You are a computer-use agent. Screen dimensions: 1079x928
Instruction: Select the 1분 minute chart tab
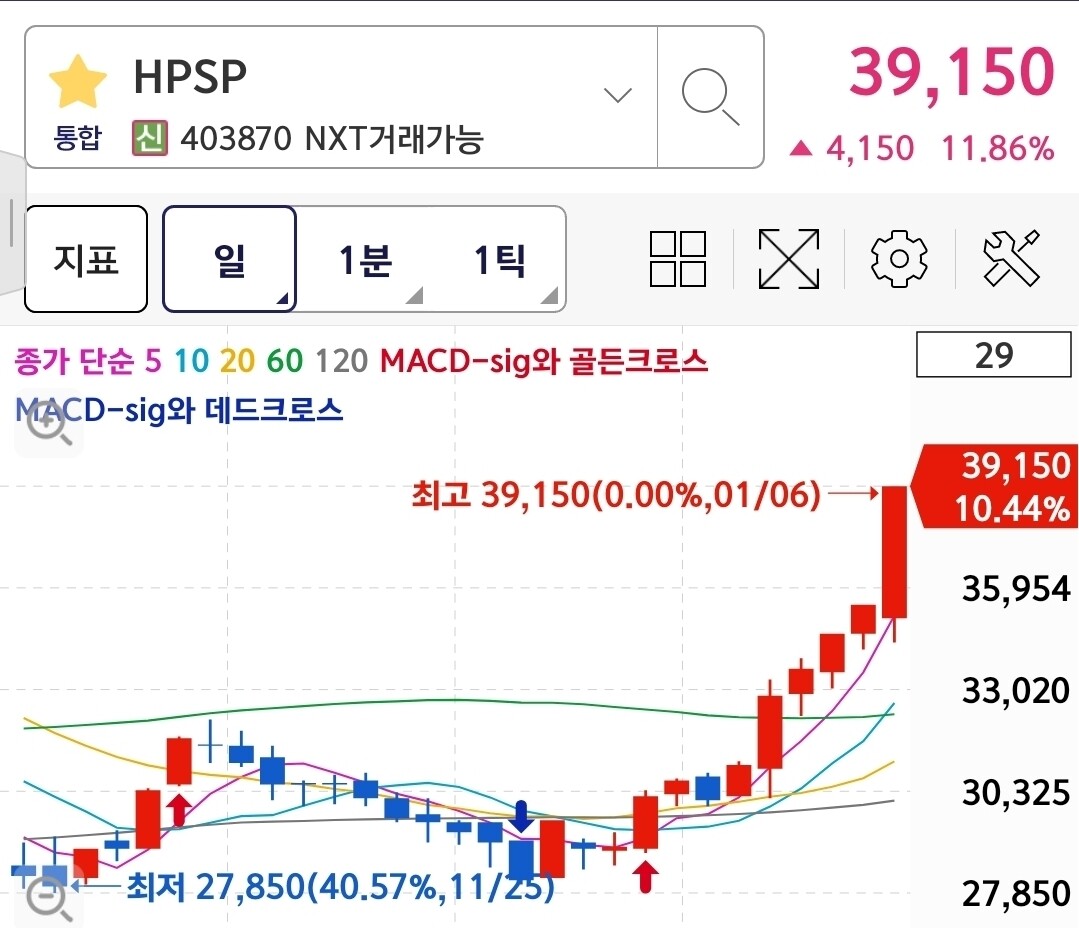click(x=365, y=259)
